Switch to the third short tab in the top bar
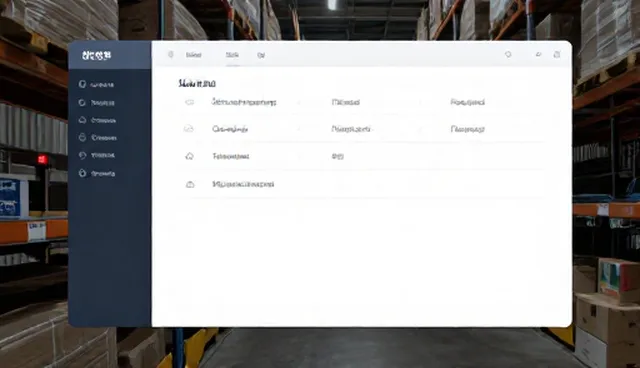 (261, 55)
